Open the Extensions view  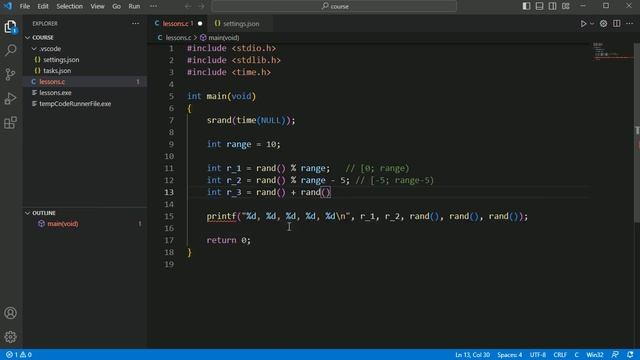[x=11, y=122]
